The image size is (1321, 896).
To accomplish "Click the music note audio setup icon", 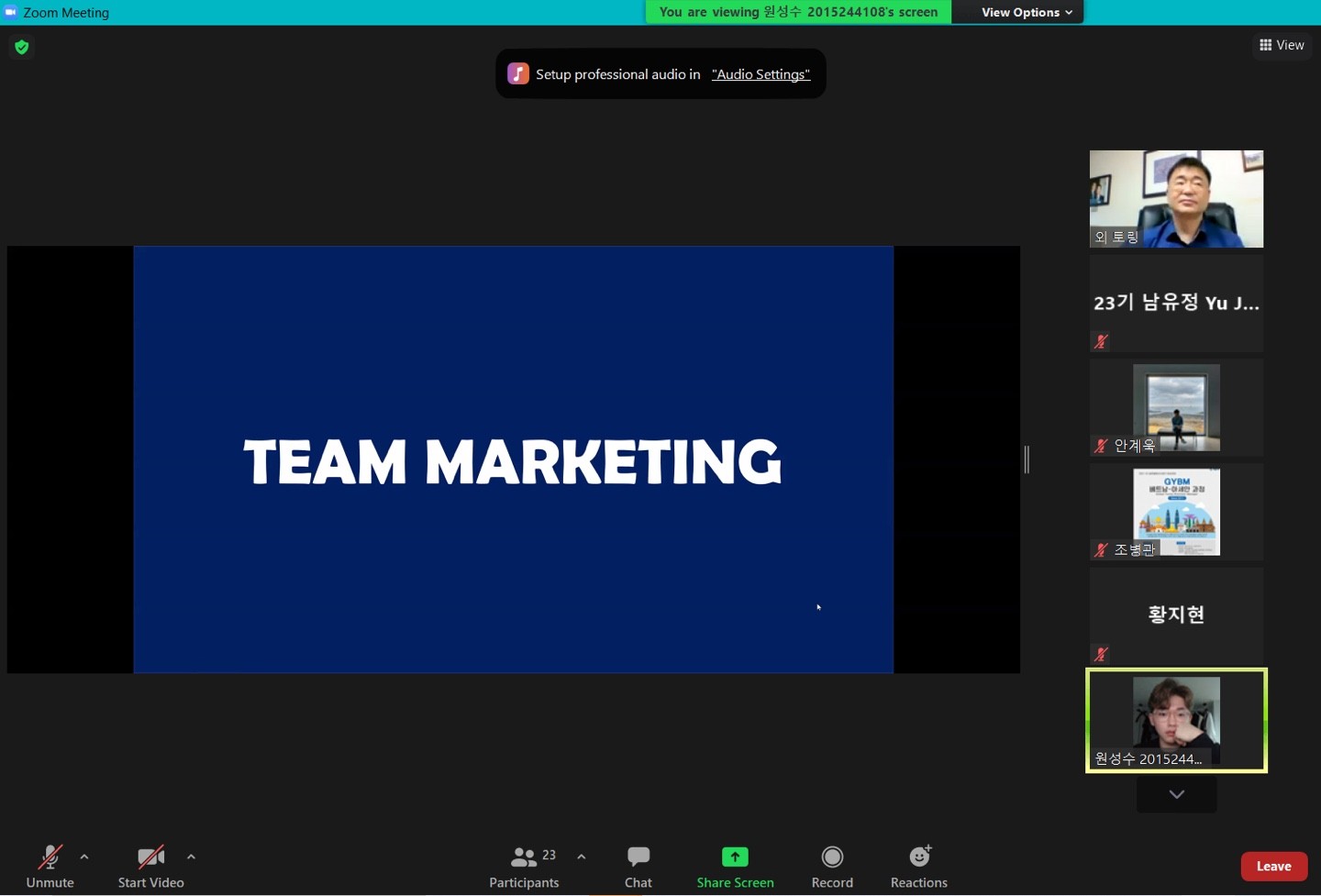I will pos(518,74).
